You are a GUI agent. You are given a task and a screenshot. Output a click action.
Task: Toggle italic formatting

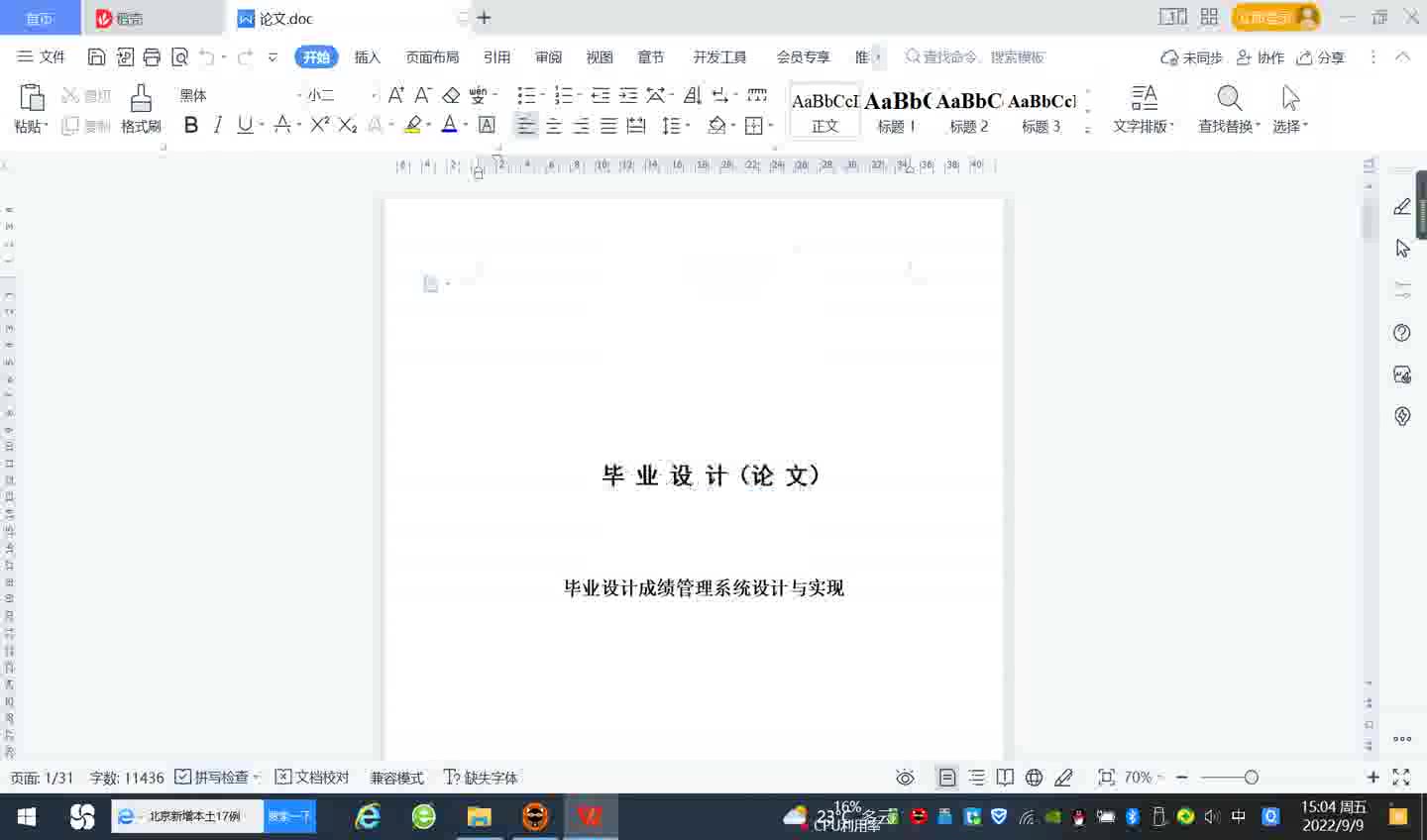[x=218, y=125]
